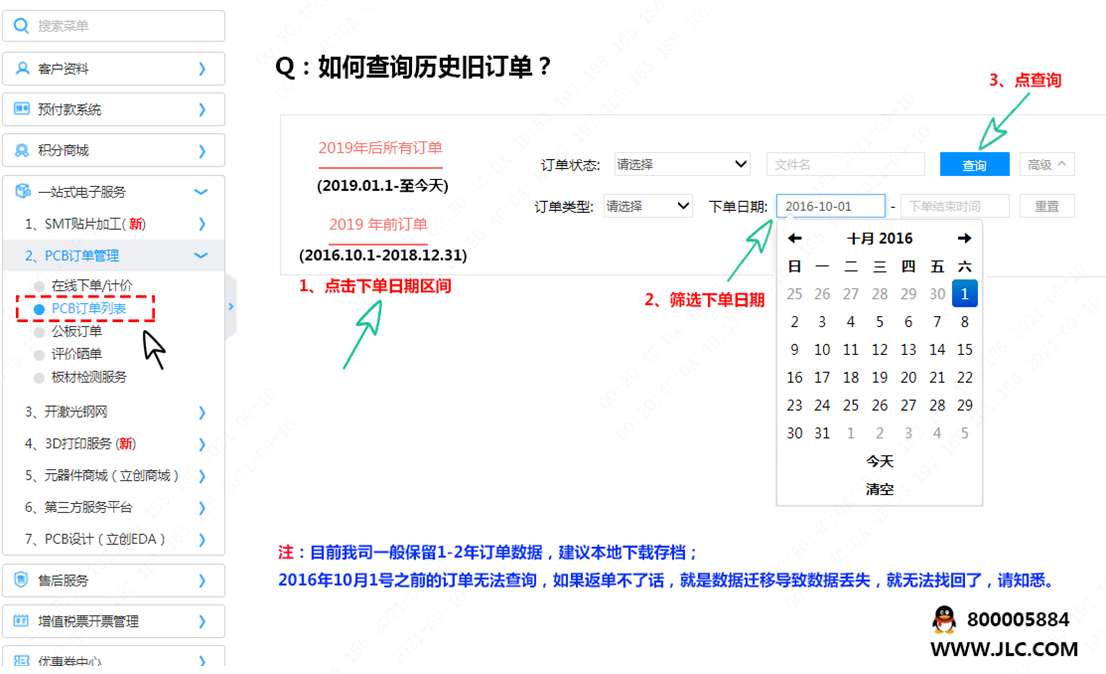Click the 重置 reset button
Image resolution: width=1106 pixels, height=674 pixels.
click(x=1046, y=206)
